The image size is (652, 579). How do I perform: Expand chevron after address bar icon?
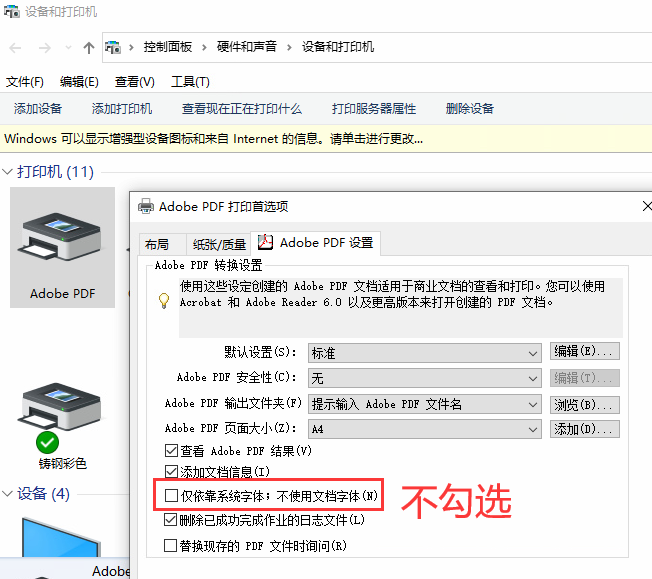tap(131, 47)
